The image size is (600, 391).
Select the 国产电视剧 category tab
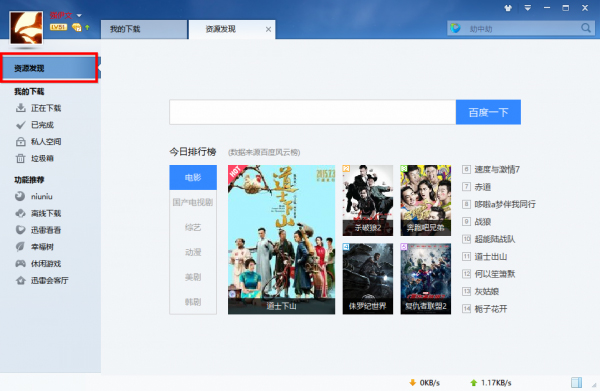tap(193, 202)
